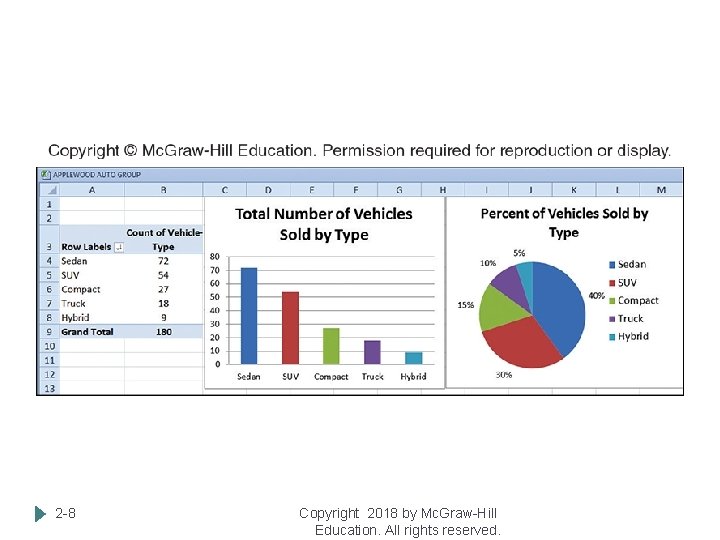720x540 pixels.
Task: Click the Sedan legend swatch
Action: (x=612, y=265)
